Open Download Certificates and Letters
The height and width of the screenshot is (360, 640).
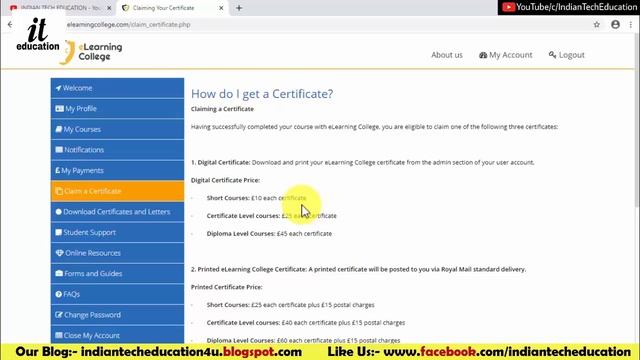coord(117,211)
